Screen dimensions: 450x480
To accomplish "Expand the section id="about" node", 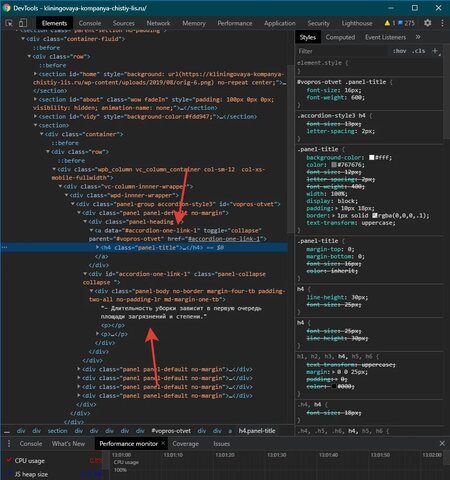I will 36,99.
